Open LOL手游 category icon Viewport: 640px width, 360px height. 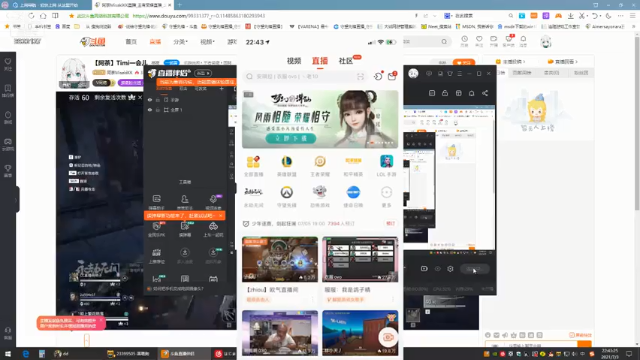pyautogui.click(x=387, y=166)
